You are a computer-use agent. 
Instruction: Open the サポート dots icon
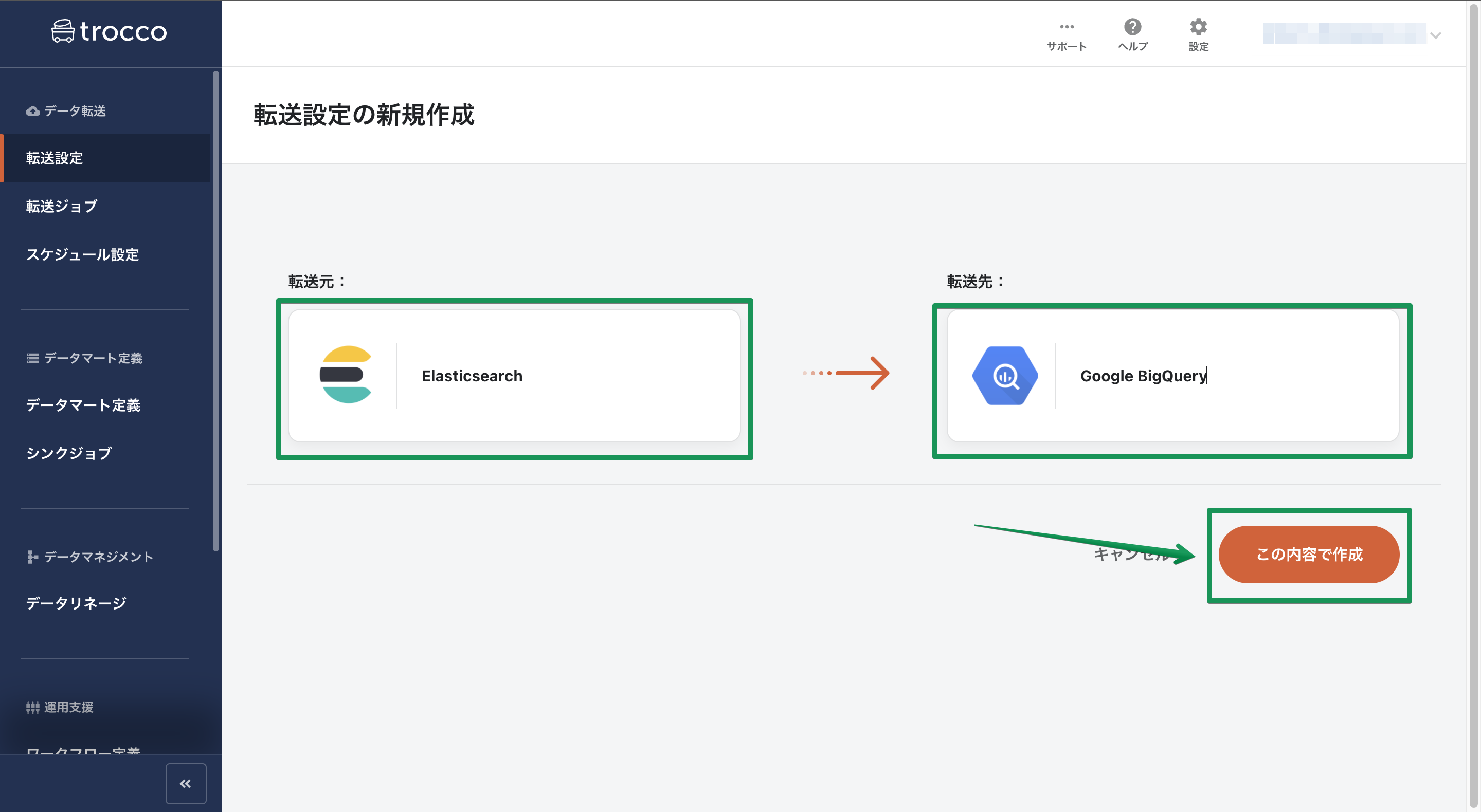point(1067,26)
